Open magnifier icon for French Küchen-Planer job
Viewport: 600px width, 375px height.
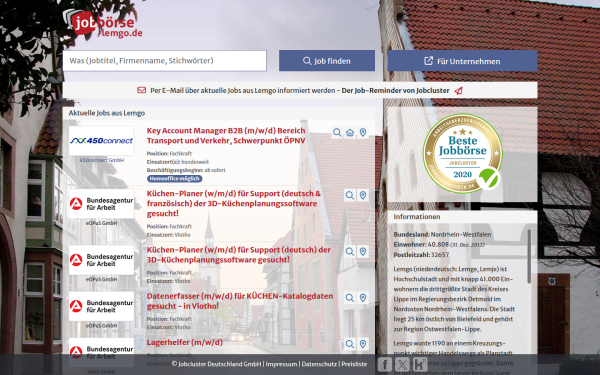pyautogui.click(x=350, y=196)
